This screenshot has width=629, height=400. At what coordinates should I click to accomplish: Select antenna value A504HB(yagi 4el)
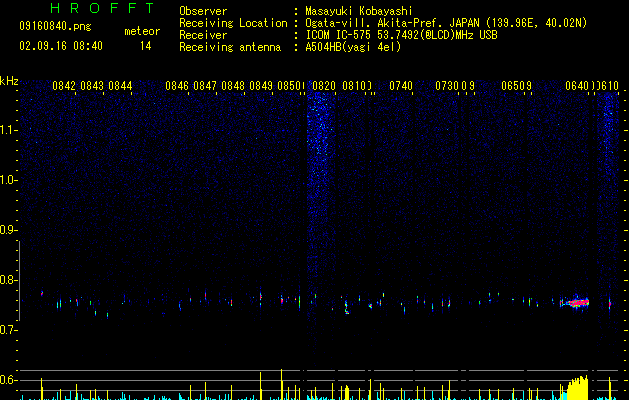pos(353,47)
